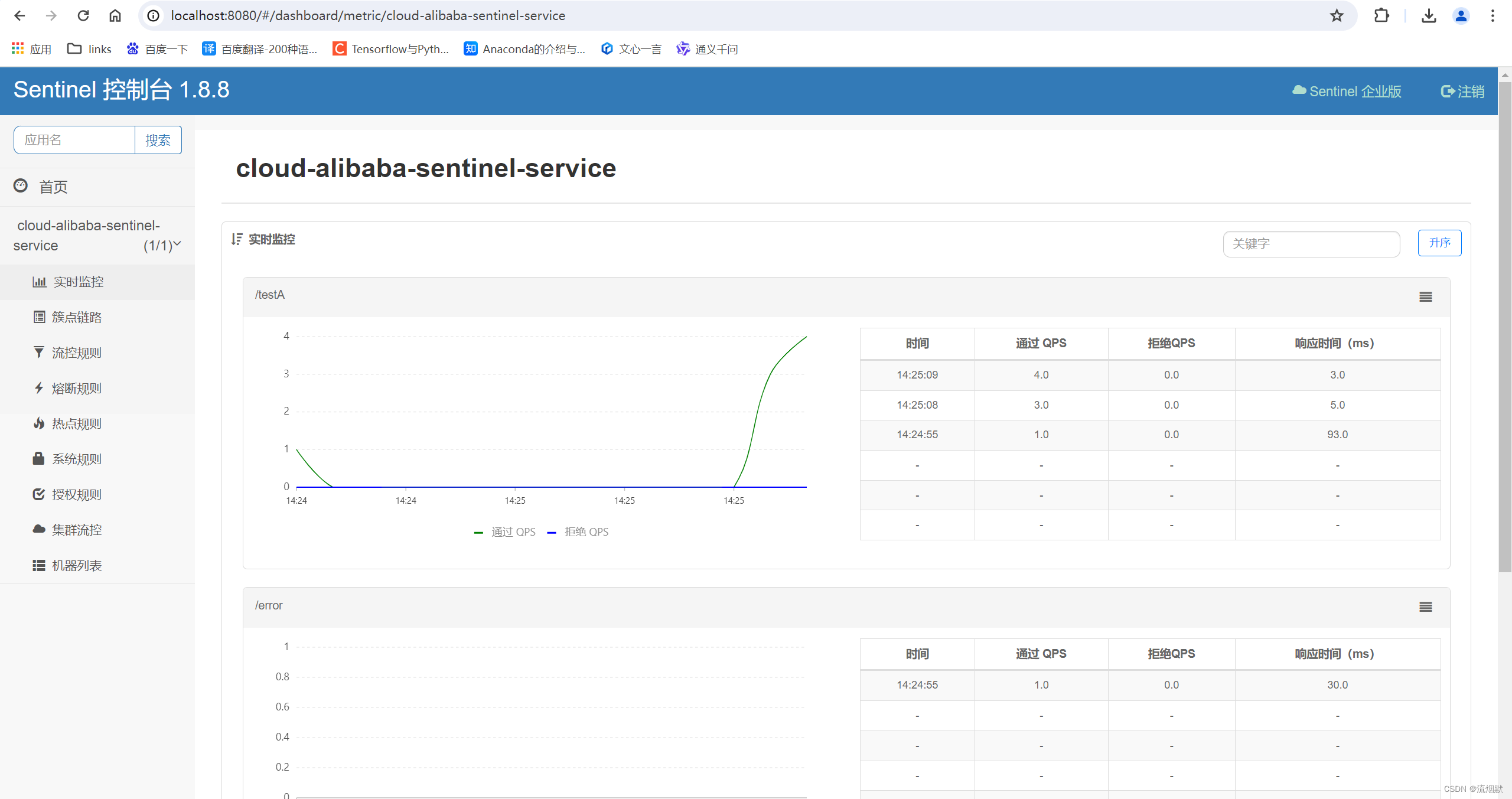Type in the 关键字 keyword field
Viewport: 1512px width, 799px height.
point(1311,244)
